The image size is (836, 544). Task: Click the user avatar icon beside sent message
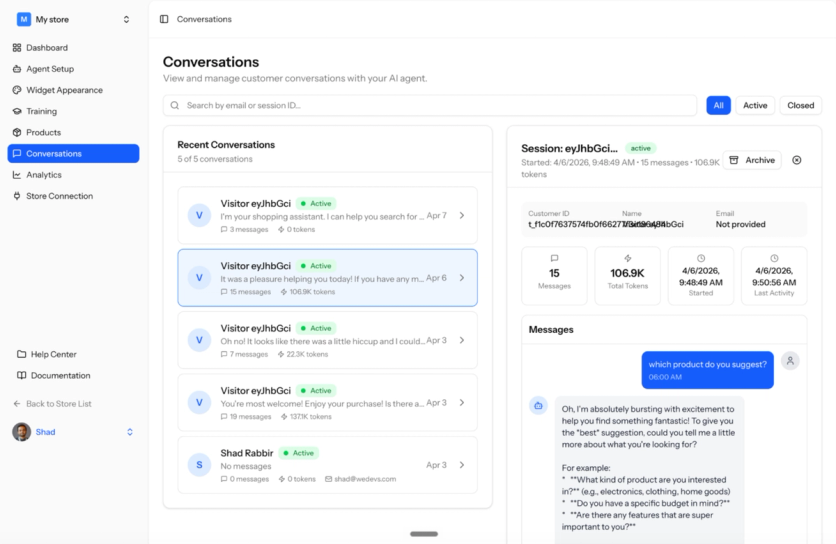click(790, 361)
